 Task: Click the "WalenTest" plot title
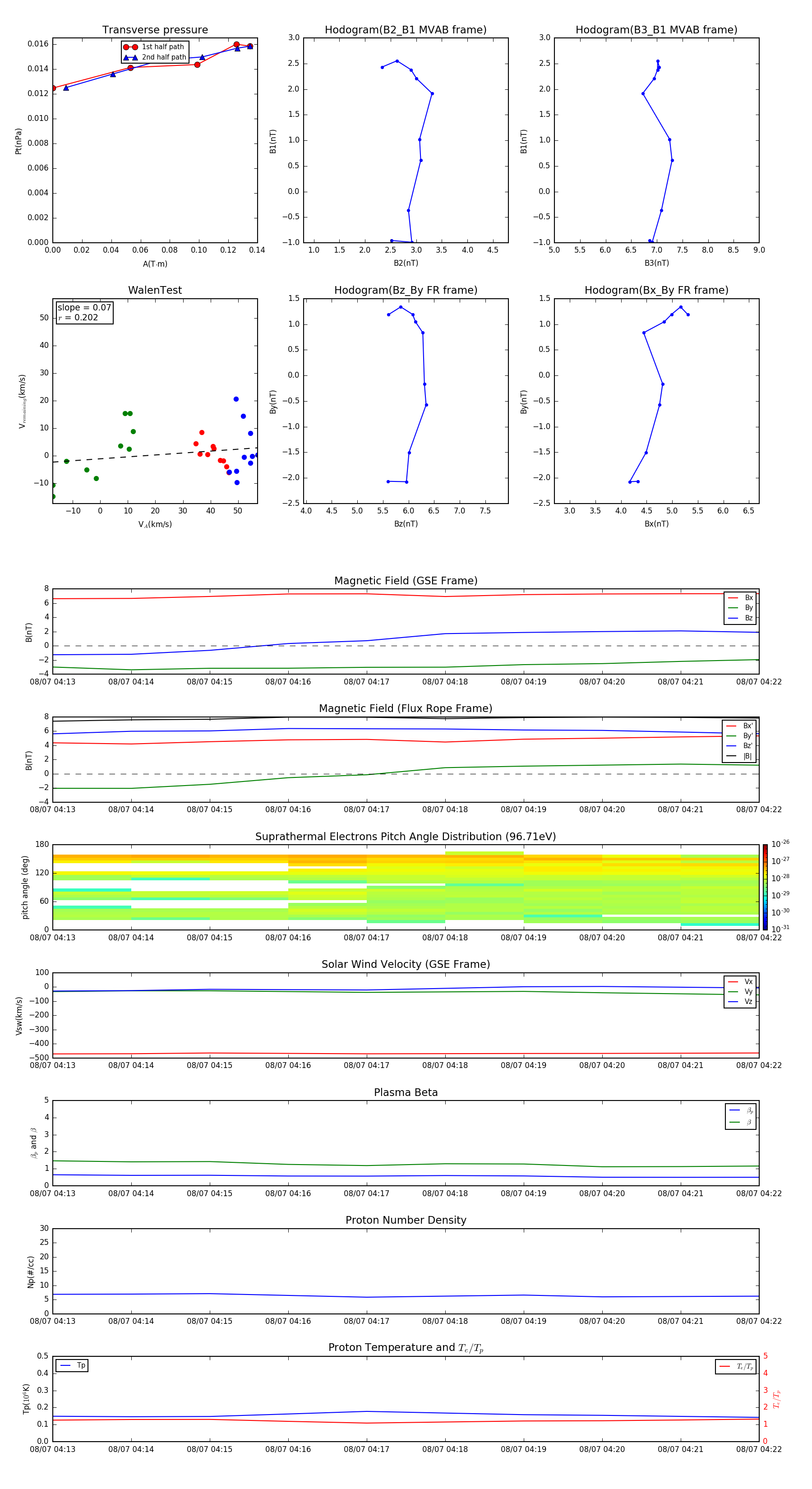pyautogui.click(x=155, y=290)
